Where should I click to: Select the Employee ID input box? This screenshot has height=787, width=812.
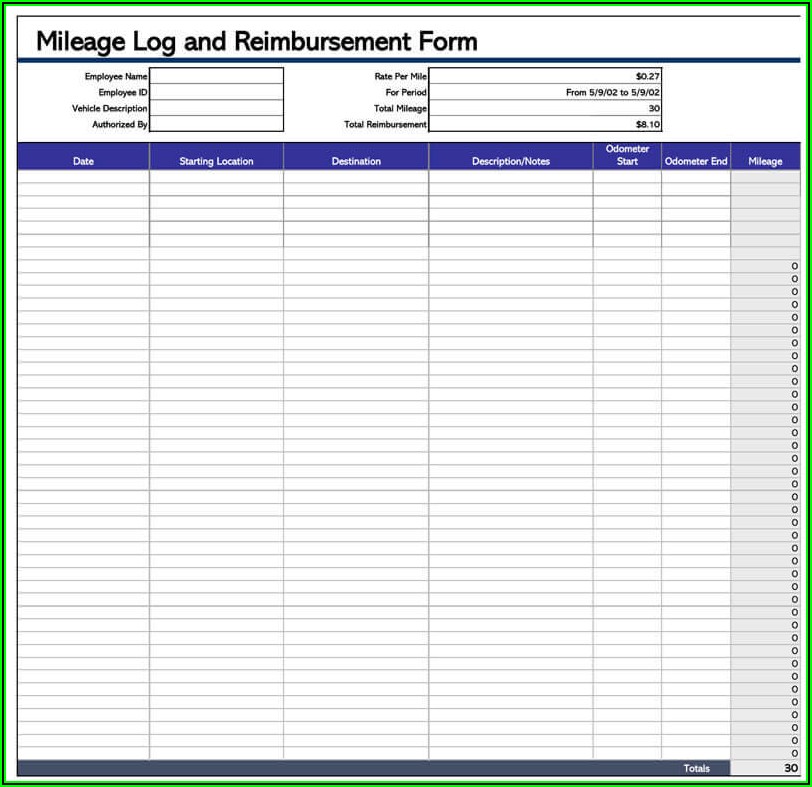pyautogui.click(x=216, y=92)
